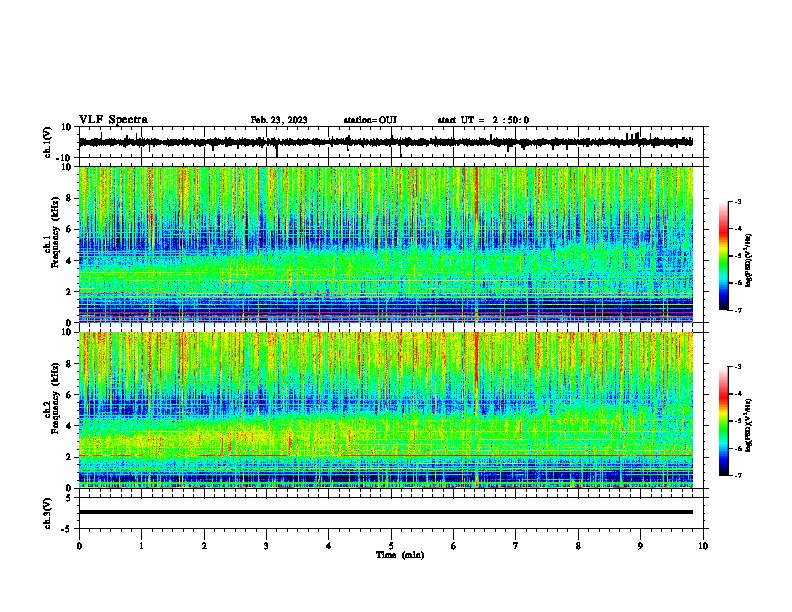The height and width of the screenshot is (612, 792).
Task: Click the "station=OUI" header label
Action: [x=370, y=120]
